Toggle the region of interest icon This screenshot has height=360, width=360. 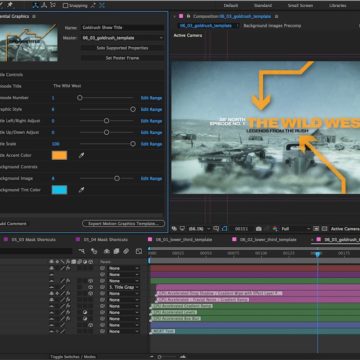click(x=316, y=229)
